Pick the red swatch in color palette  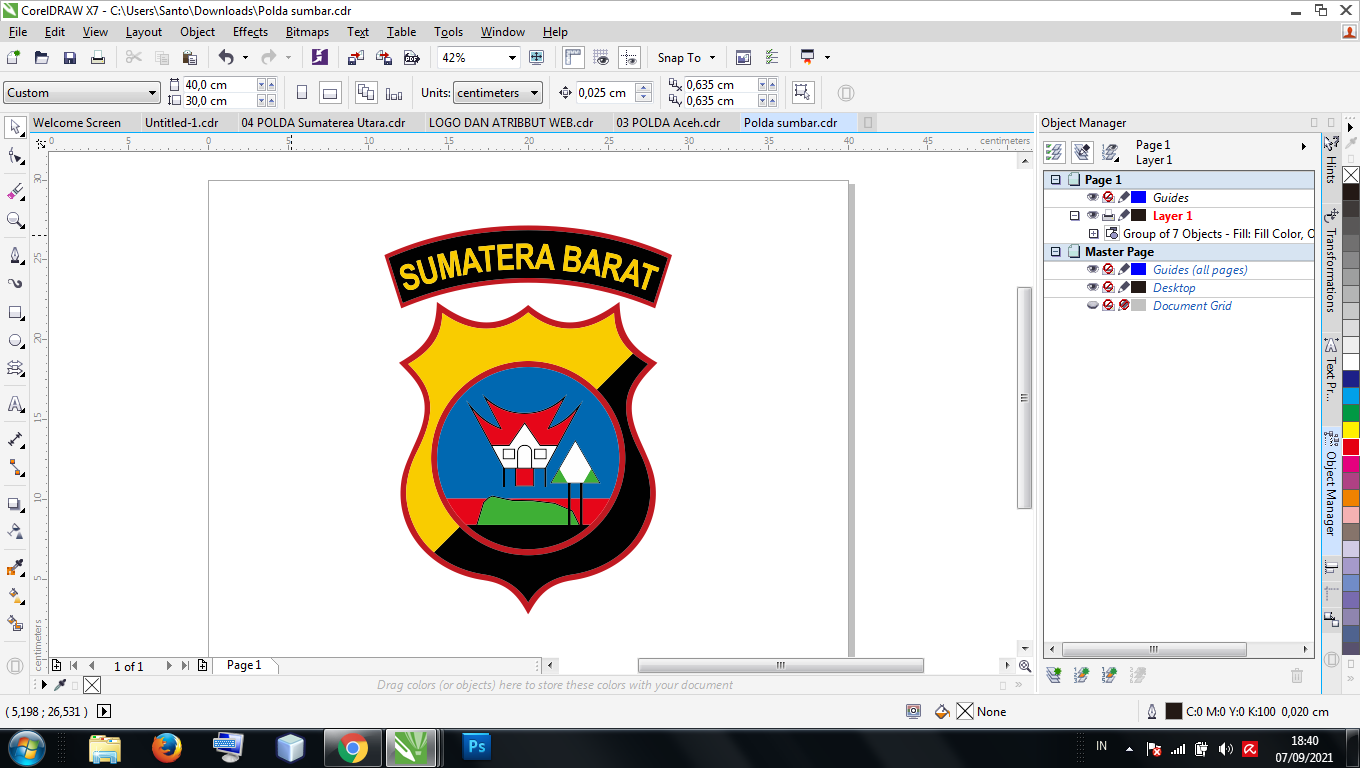pyautogui.click(x=1351, y=447)
